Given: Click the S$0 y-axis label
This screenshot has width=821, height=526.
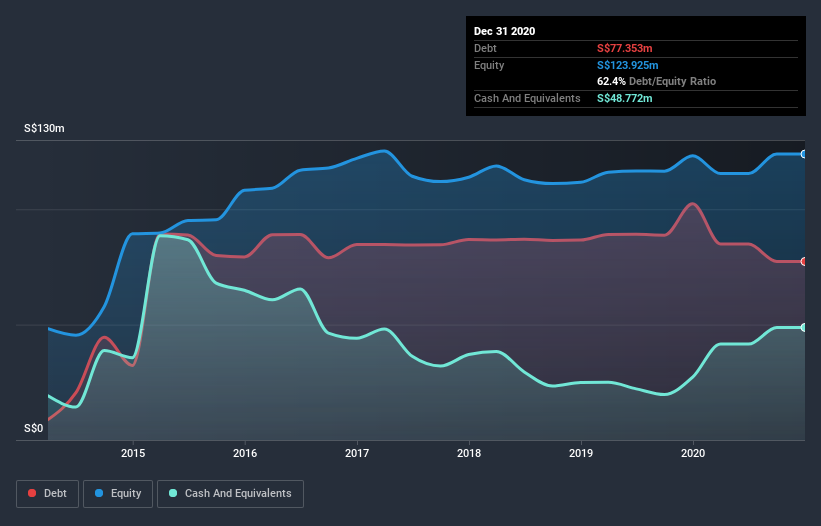Looking at the screenshot, I should coord(34,429).
